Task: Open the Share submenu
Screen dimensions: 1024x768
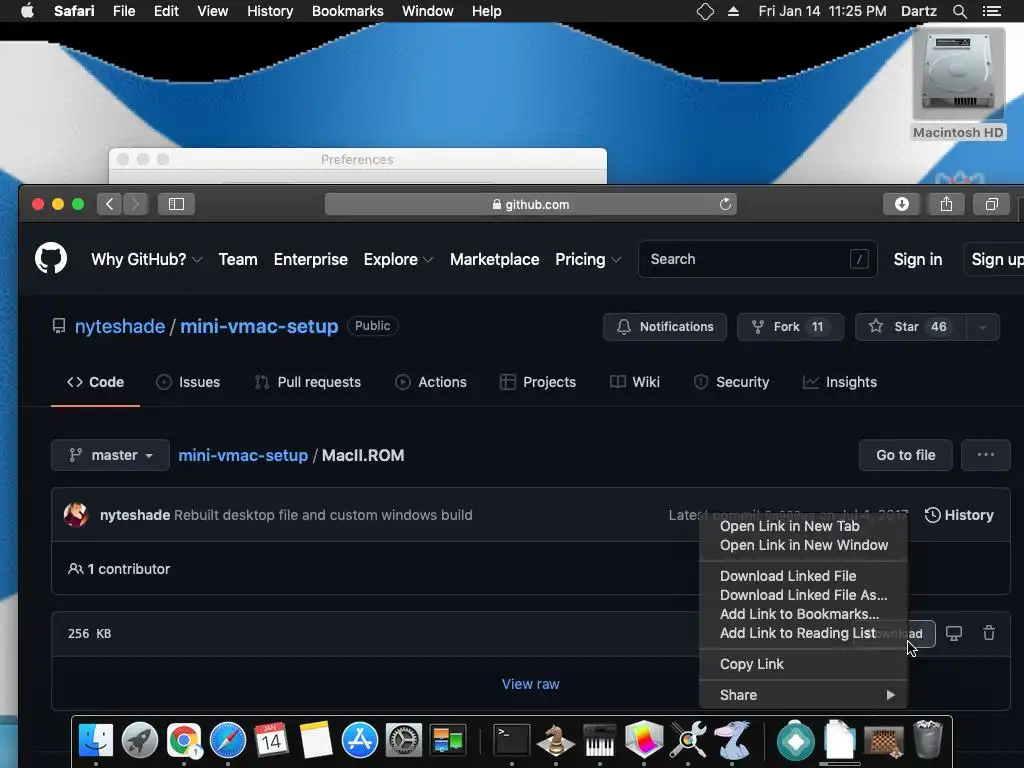Action: (x=803, y=695)
